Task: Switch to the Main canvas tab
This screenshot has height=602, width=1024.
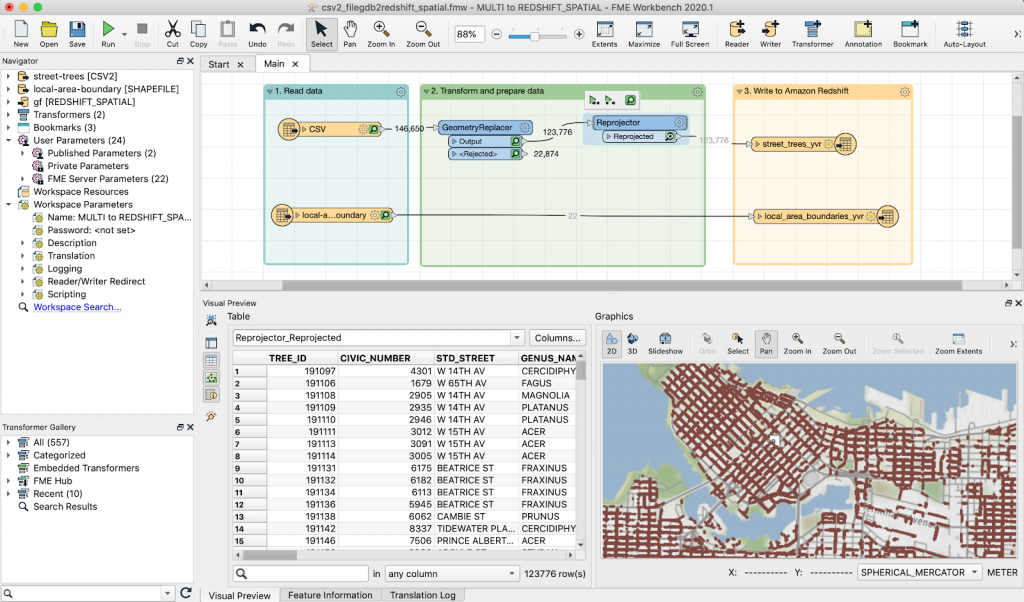Action: tap(274, 63)
